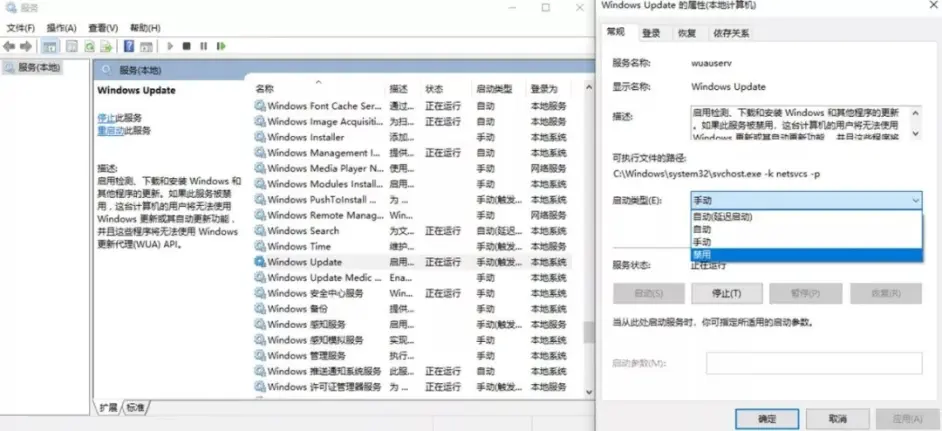Toggle the show/hide console tree icon
The width and height of the screenshot is (942, 431).
tap(50, 46)
